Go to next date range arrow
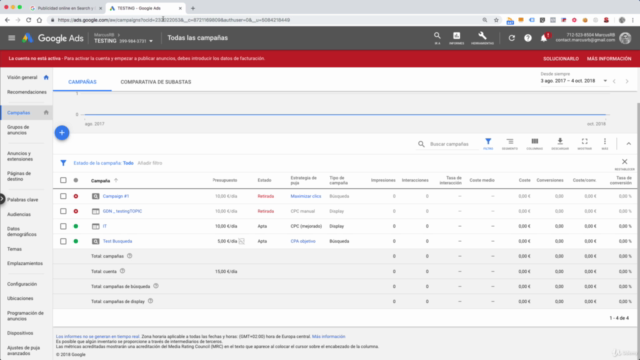Viewport: 640px width, 360px height. click(x=627, y=81)
